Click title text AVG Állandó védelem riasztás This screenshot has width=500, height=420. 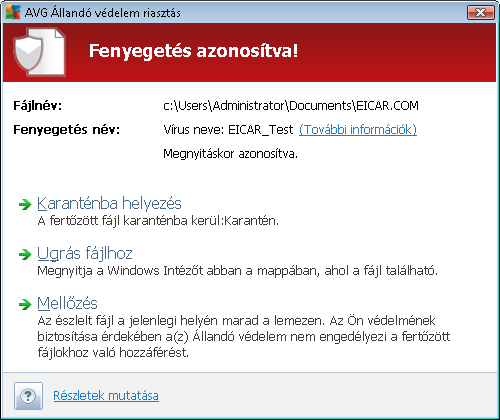(x=103, y=13)
